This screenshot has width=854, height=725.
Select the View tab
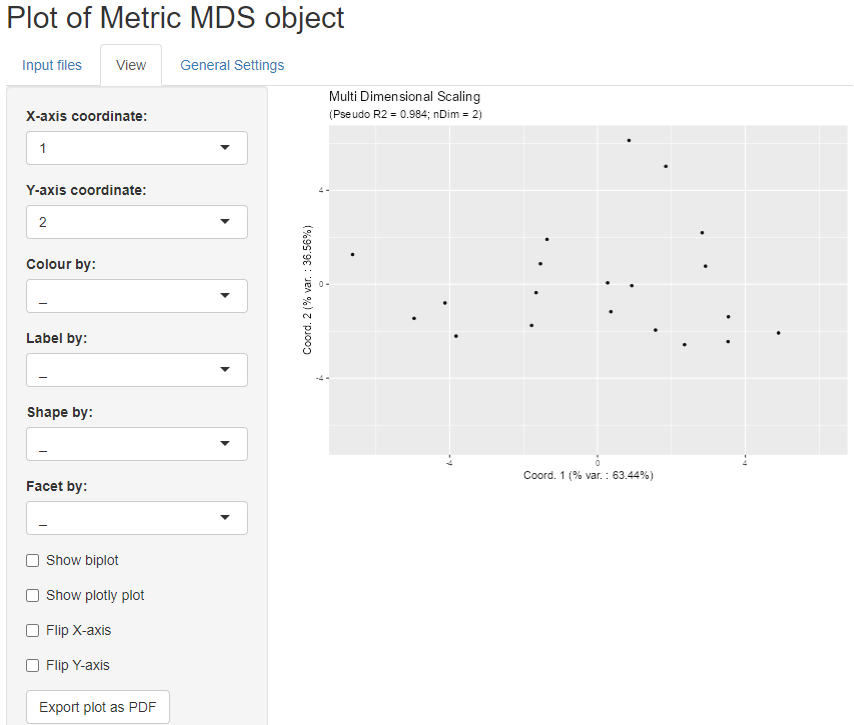131,65
